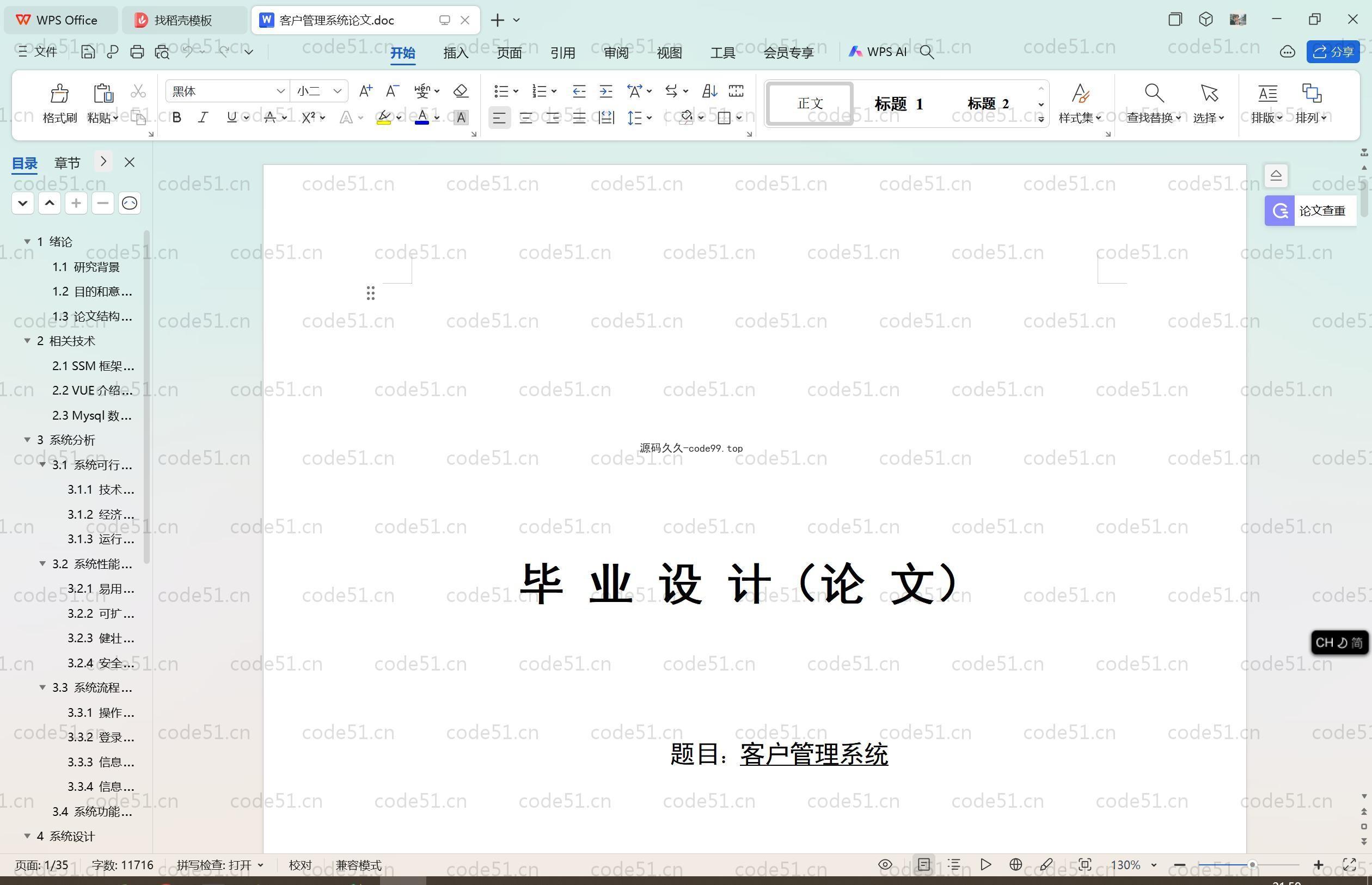This screenshot has width=1372, height=885.
Task: Click the Clear formatting eraser icon
Action: coord(461,91)
